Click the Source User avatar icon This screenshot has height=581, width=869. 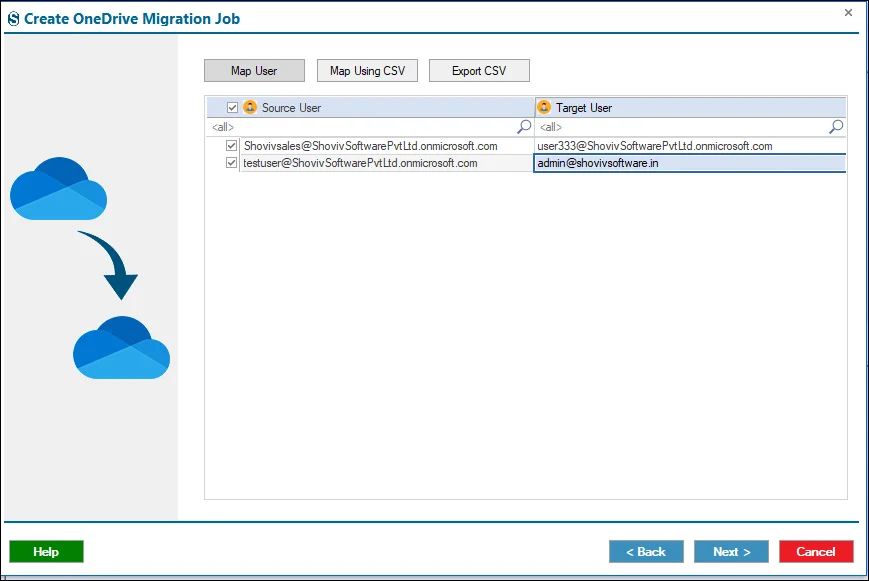click(250, 107)
